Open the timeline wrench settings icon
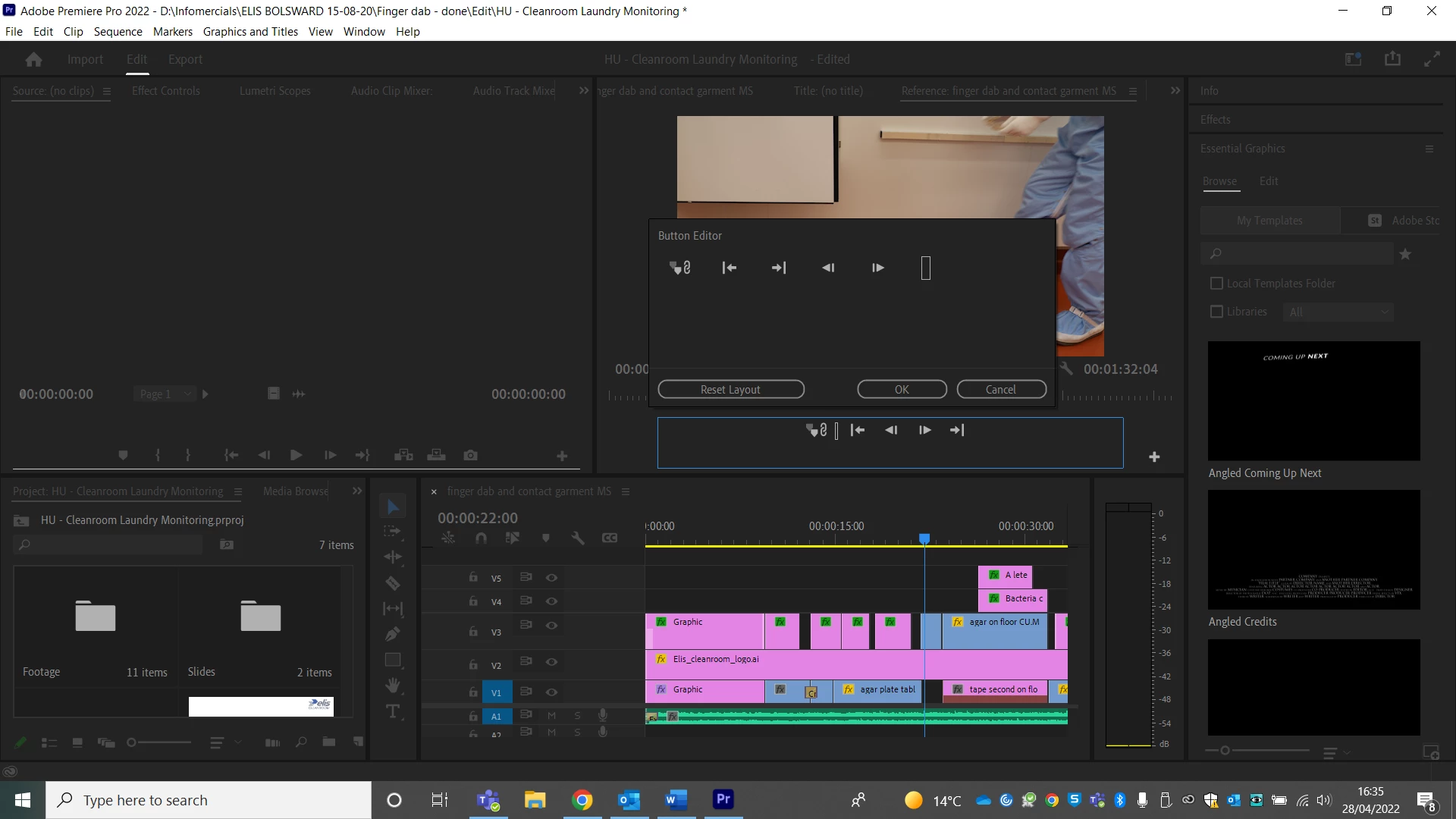This screenshot has width=1456, height=819. pos(577,538)
